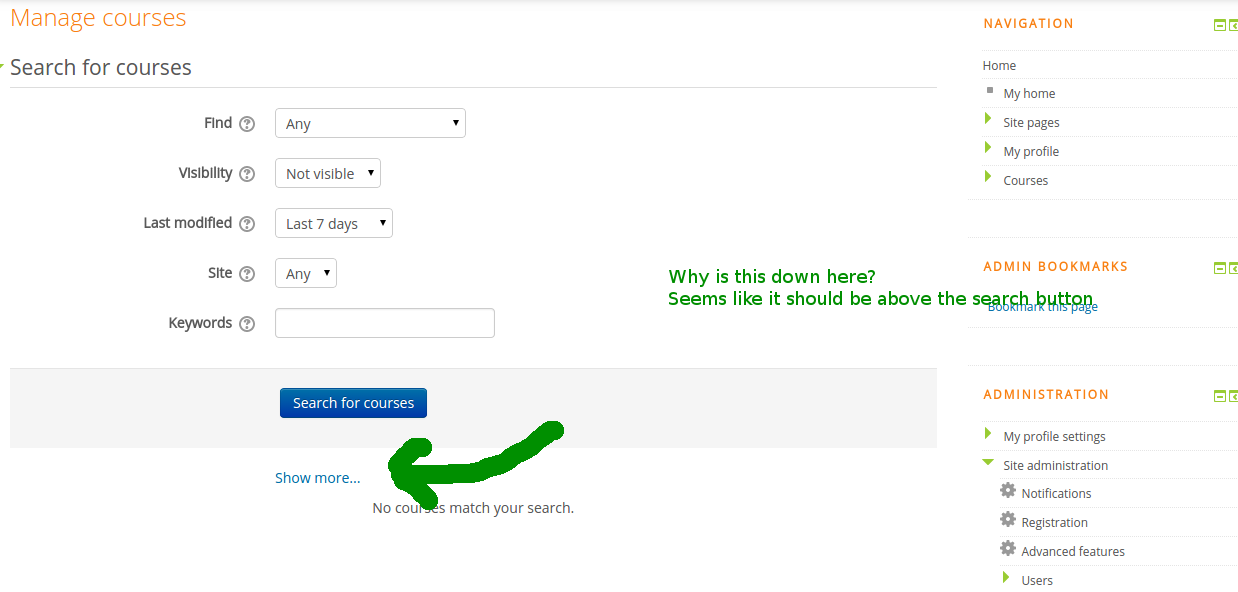Open help icon next to Site
The image size is (1238, 592).
(x=247, y=274)
